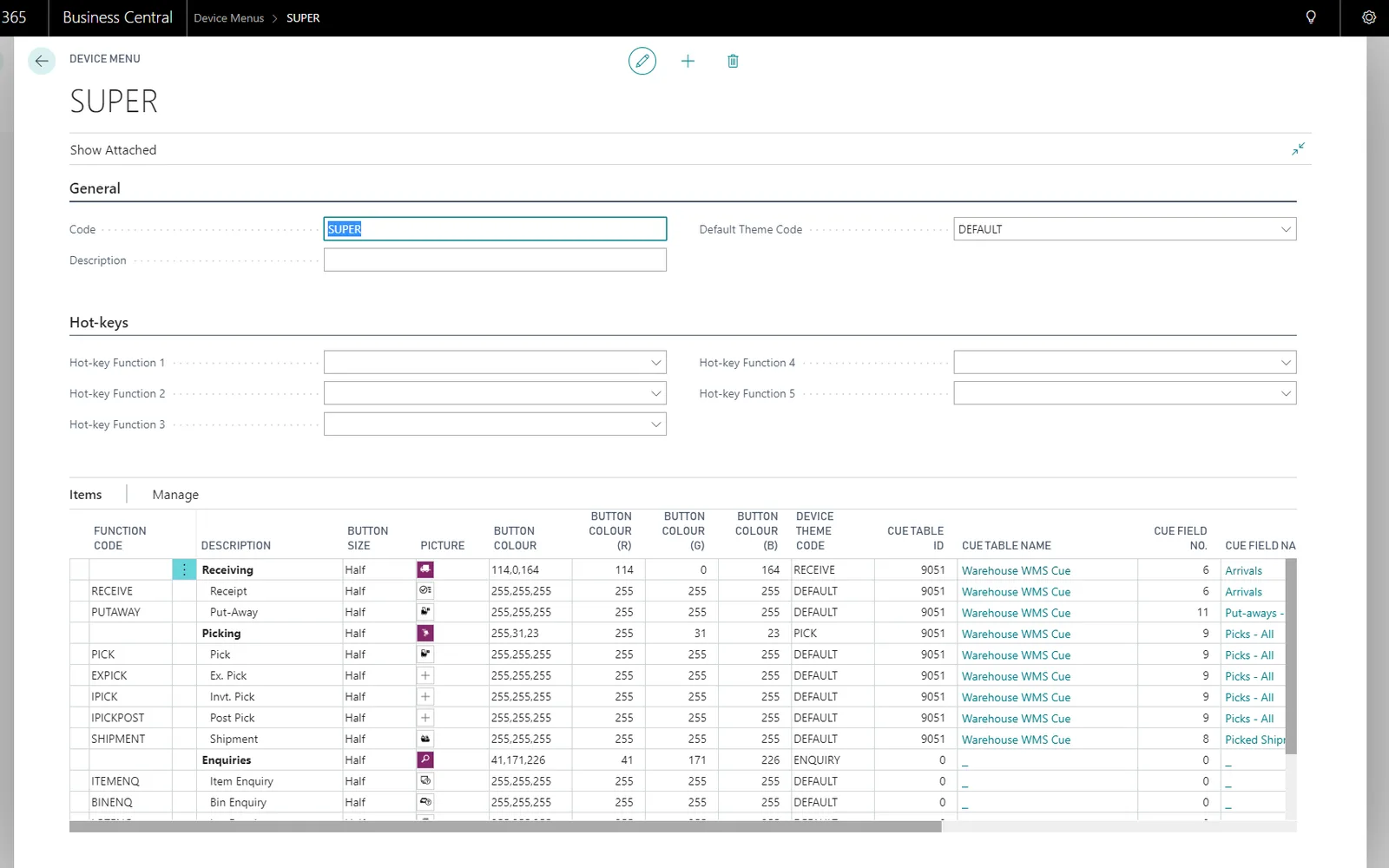Viewport: 1389px width, 868px height.
Task: Sort by the Function Code column header
Action: coord(120,538)
